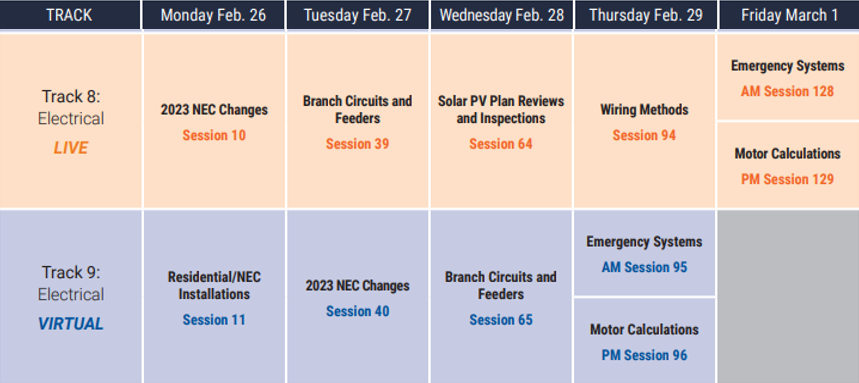859x383 pixels.
Task: Open Session 40 in the virtual track
Action: (357, 311)
